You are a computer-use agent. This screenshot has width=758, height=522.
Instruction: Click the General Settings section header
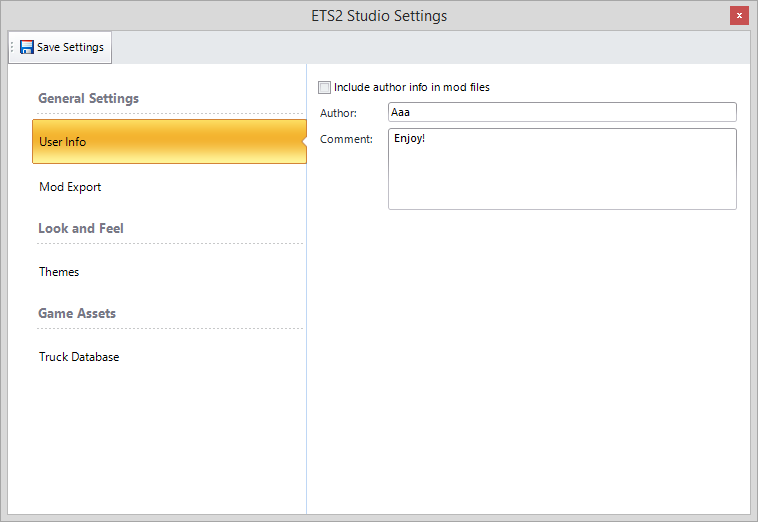[88, 99]
